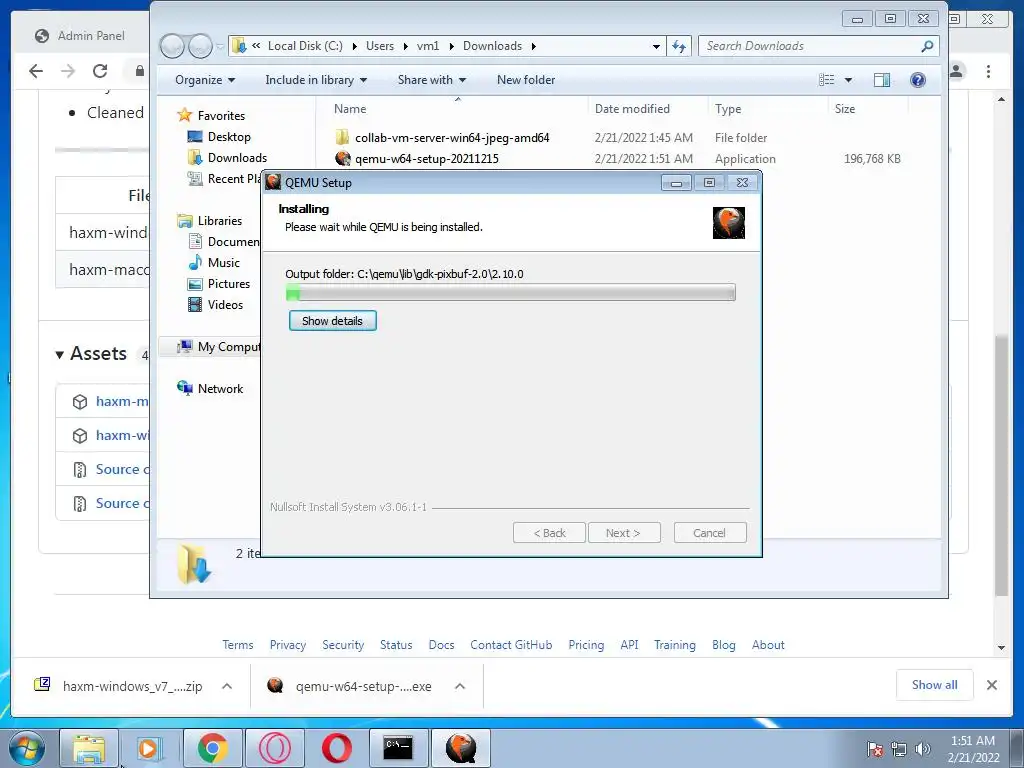Select Downloads in the navigation pane
Screen dimensions: 1024x768
237,157
